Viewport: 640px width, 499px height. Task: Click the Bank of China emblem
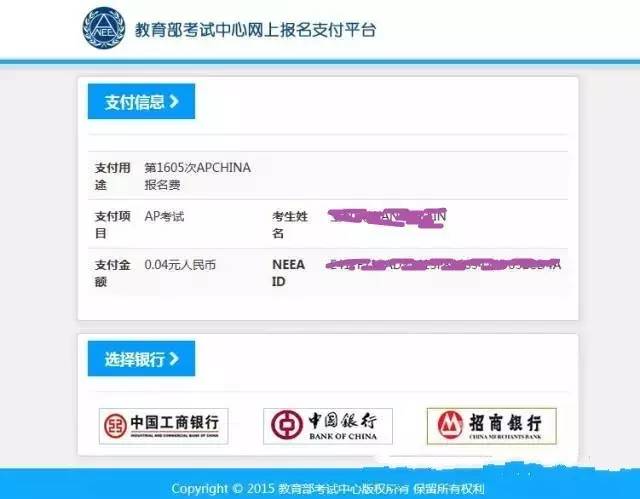(287, 425)
